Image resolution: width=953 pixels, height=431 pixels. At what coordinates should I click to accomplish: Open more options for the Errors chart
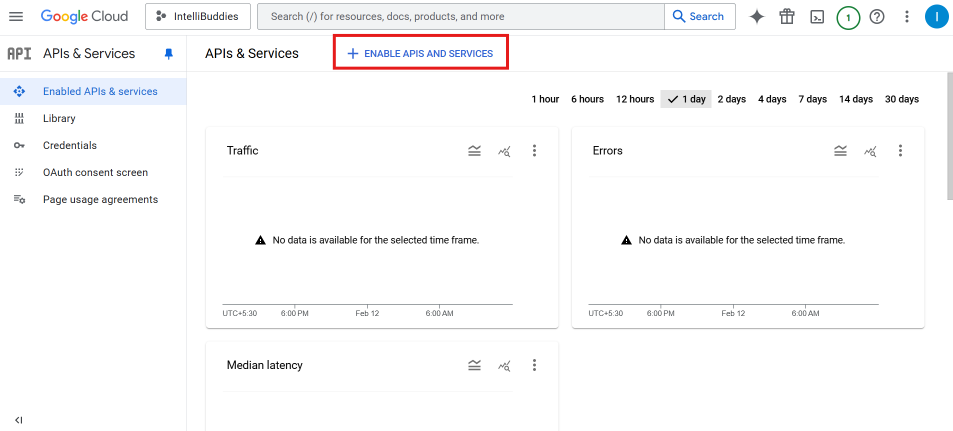tap(900, 151)
